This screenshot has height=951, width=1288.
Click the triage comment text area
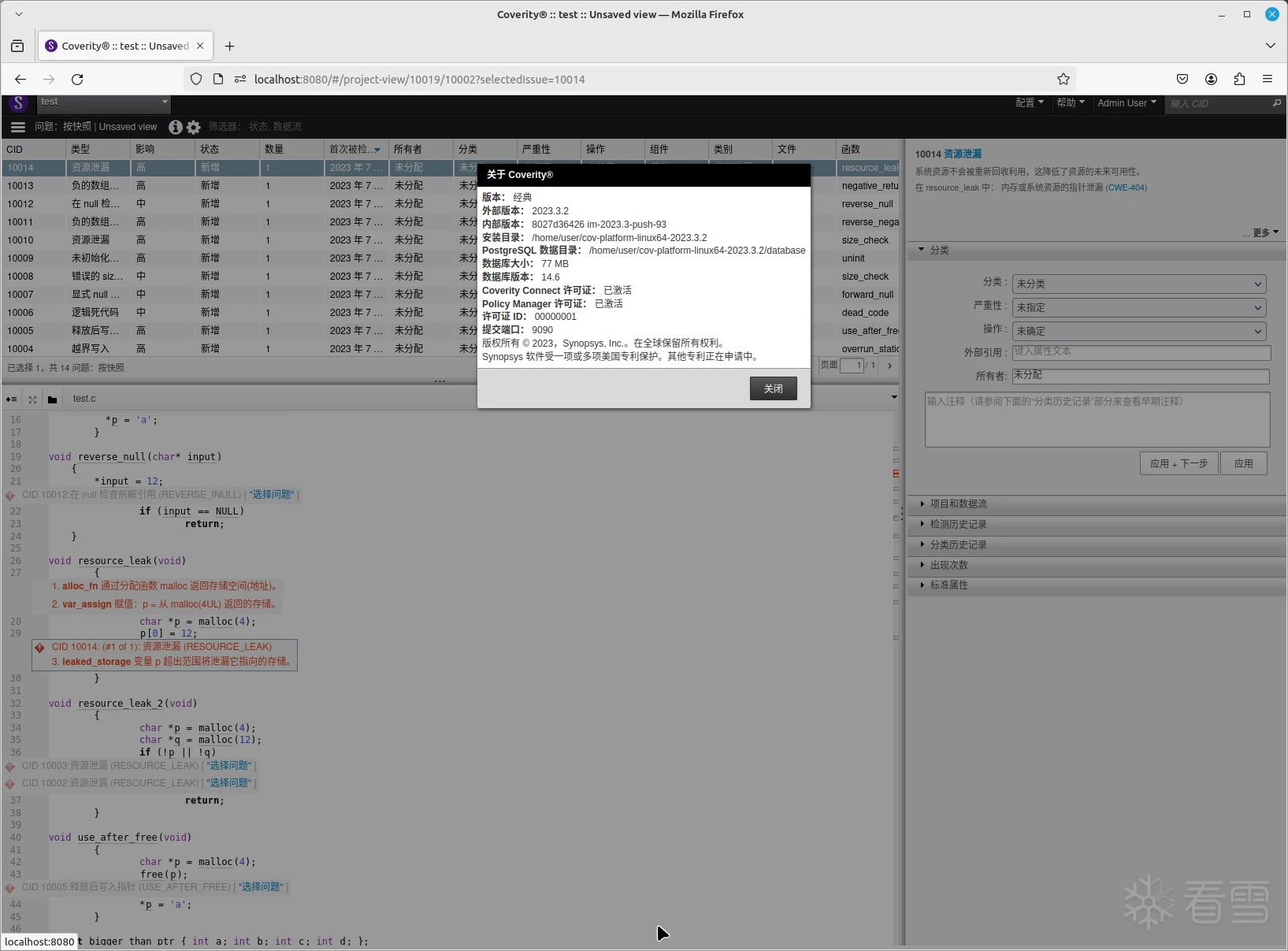click(1097, 420)
